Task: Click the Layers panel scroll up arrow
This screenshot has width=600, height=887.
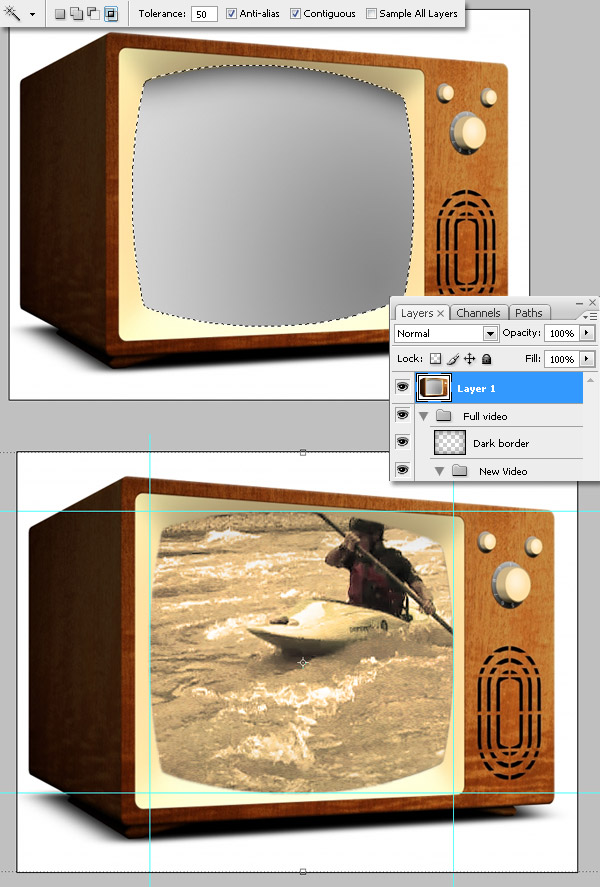Action: (x=590, y=380)
